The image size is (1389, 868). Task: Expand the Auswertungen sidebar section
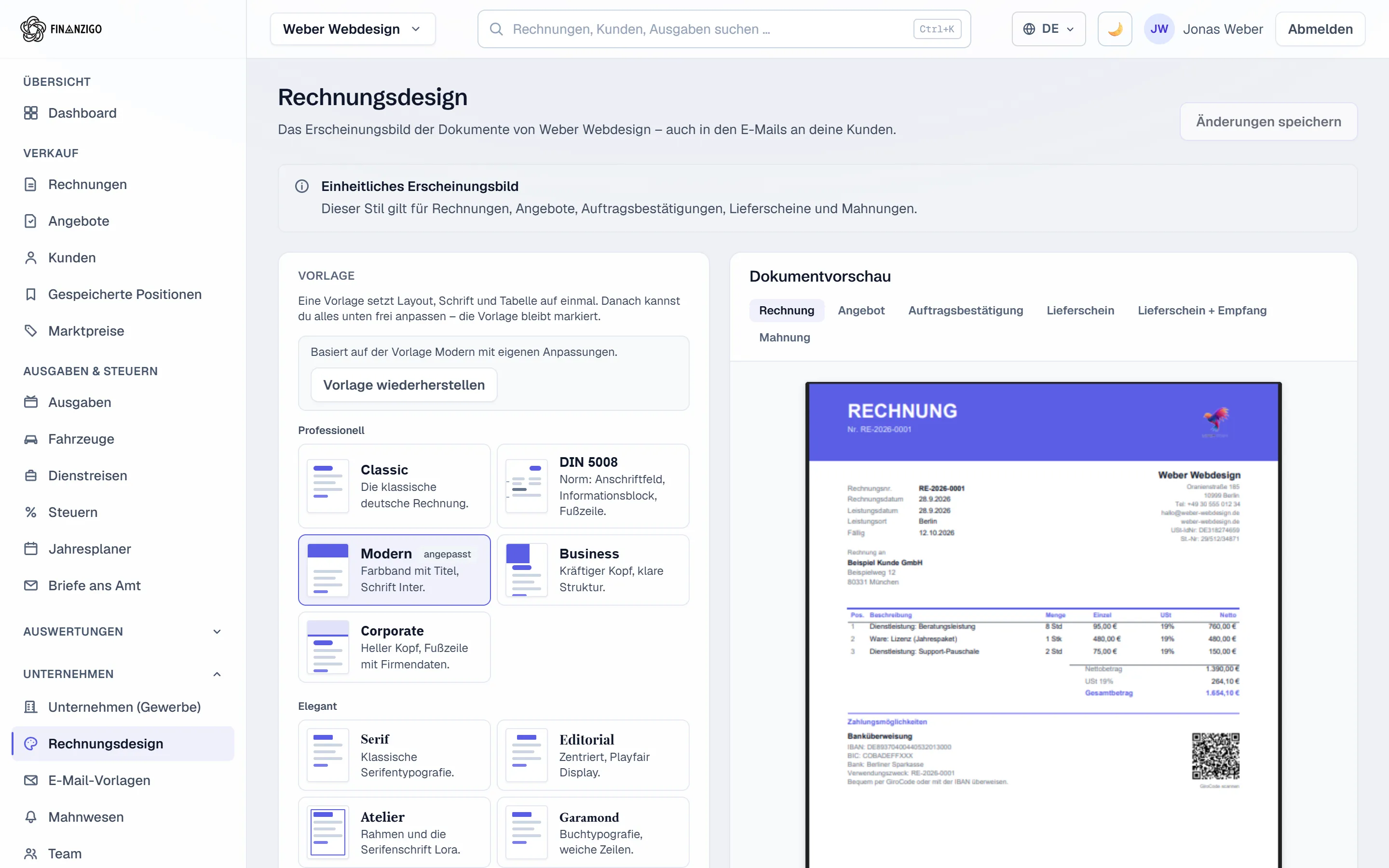point(122,632)
